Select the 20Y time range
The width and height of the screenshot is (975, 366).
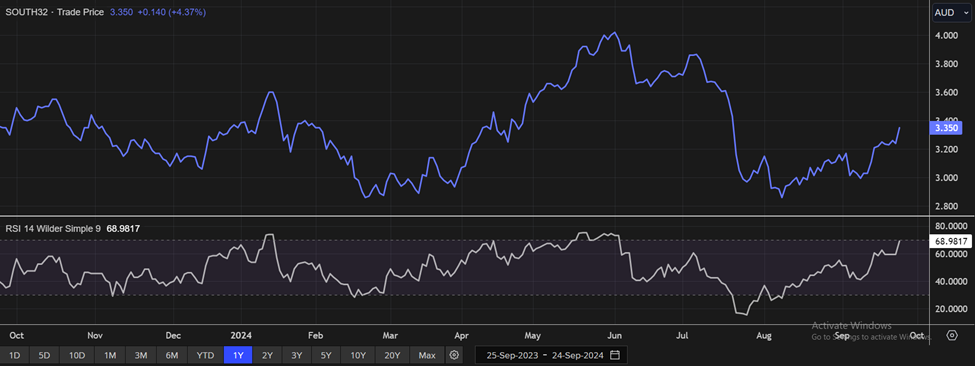pos(392,355)
